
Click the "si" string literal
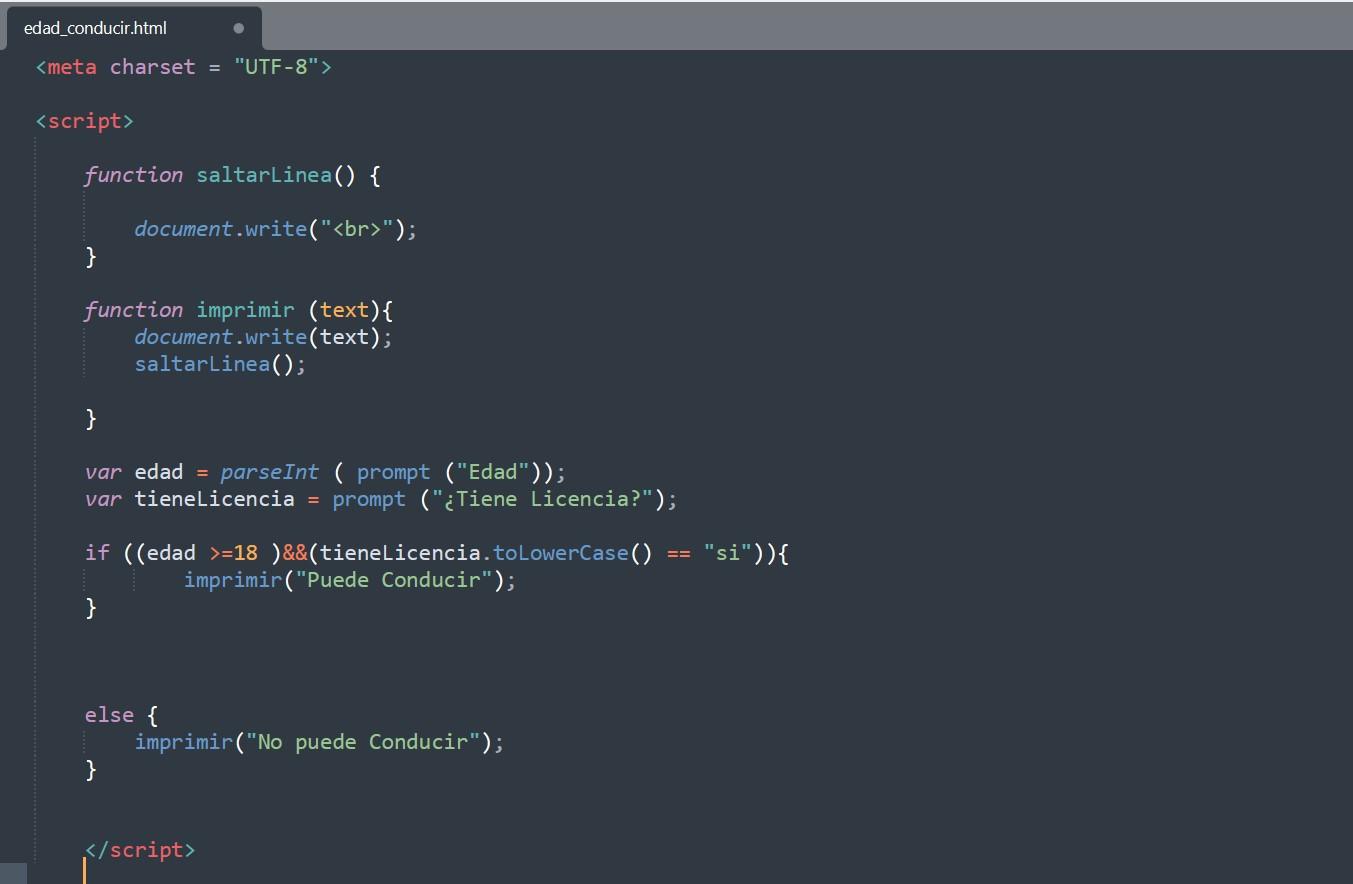coord(727,553)
